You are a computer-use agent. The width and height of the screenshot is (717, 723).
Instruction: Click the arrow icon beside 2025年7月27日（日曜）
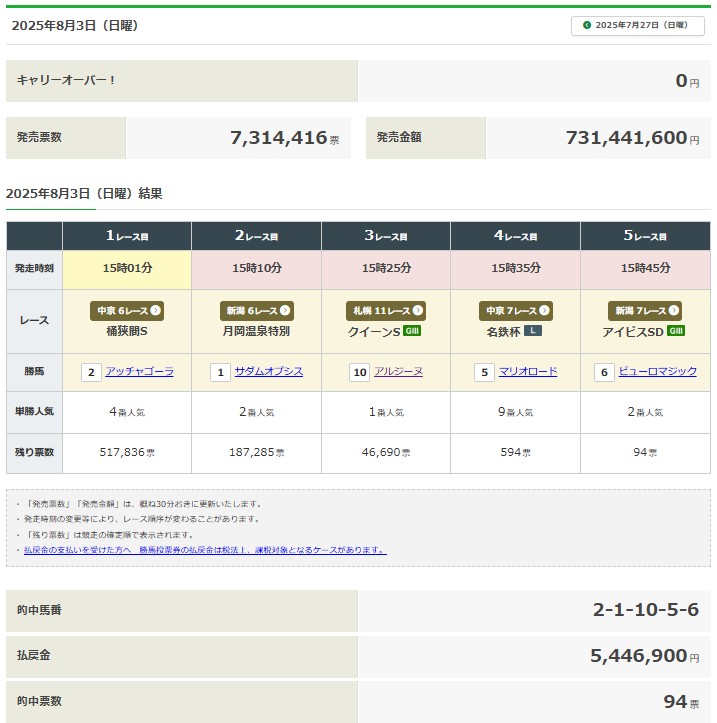(x=587, y=26)
